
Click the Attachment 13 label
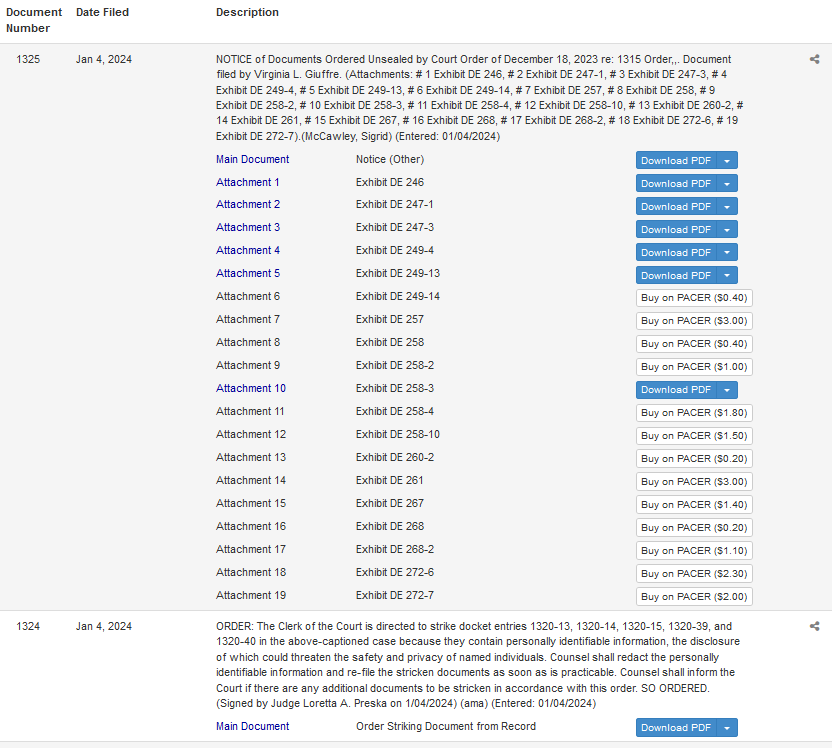[x=251, y=457]
